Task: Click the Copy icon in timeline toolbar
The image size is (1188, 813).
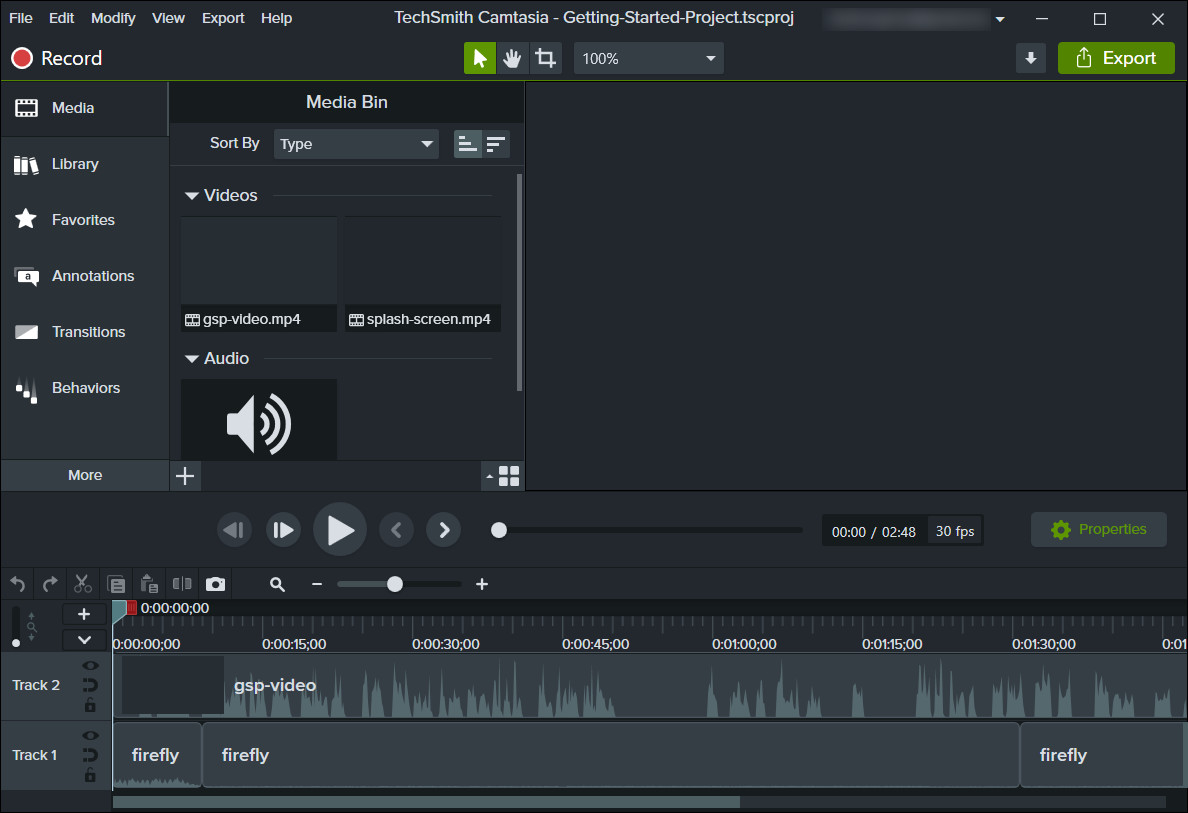Action: click(116, 584)
